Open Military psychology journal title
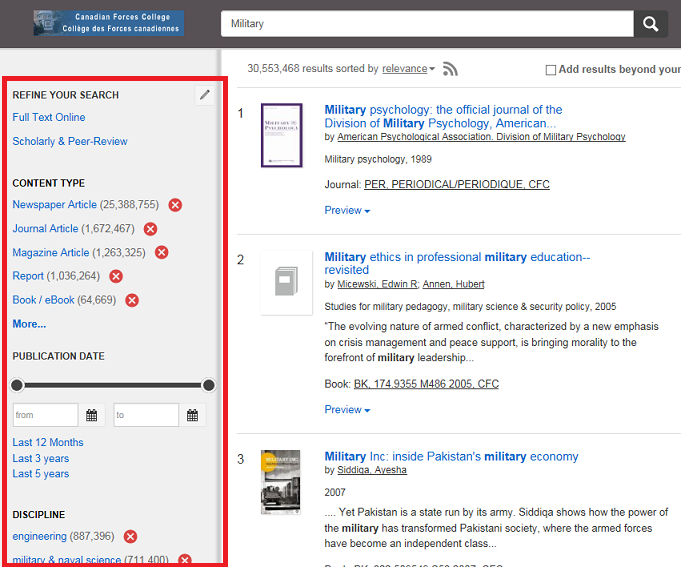Screen dimensions: 681x567 (x=443, y=116)
